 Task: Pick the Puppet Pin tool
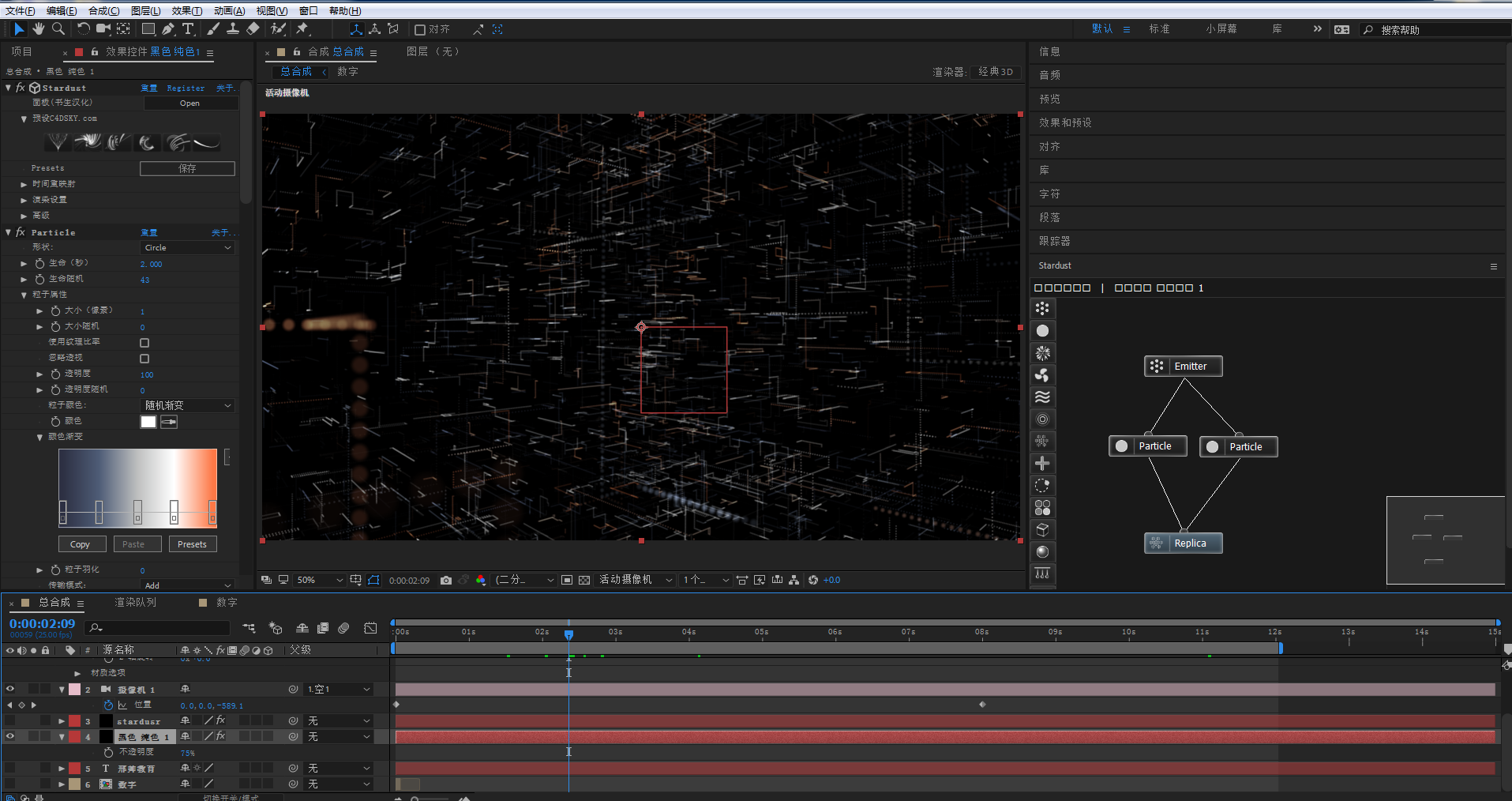(302, 29)
